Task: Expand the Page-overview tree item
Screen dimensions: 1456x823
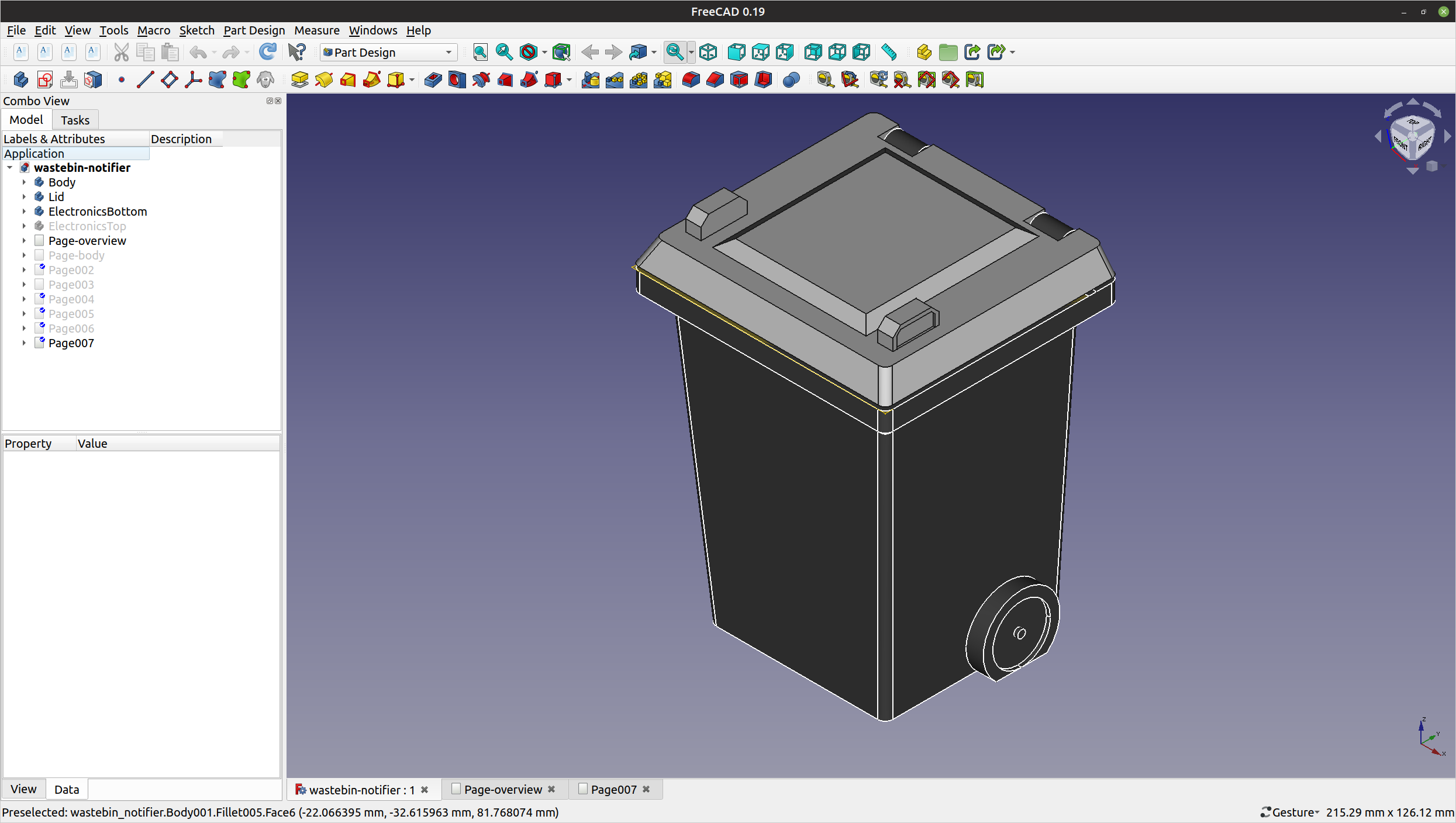Action: pyautogui.click(x=24, y=240)
